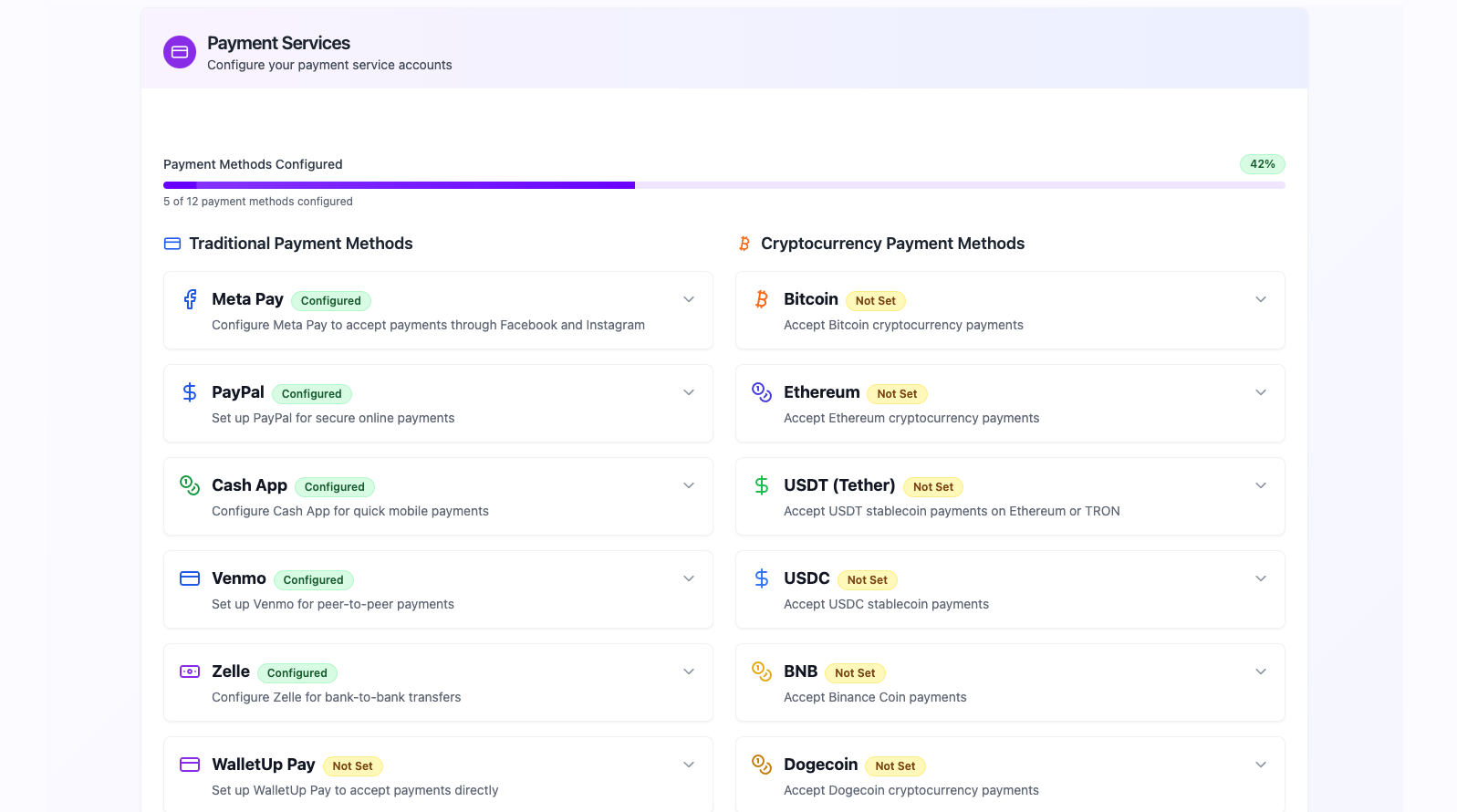Viewport: 1457px width, 812px height.
Task: Click the PayPal dollar icon
Action: pyautogui.click(x=190, y=392)
